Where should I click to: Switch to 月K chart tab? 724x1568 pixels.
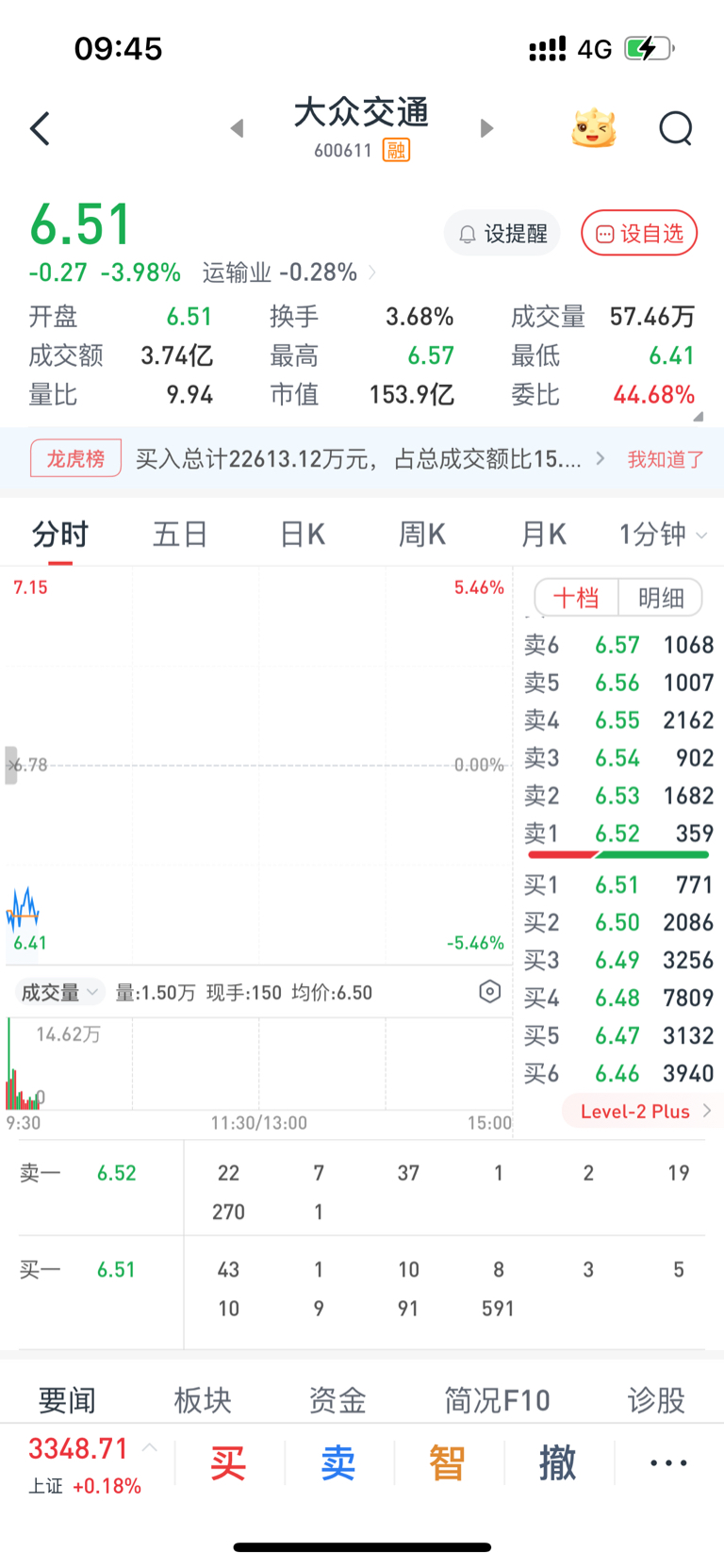[x=544, y=535]
